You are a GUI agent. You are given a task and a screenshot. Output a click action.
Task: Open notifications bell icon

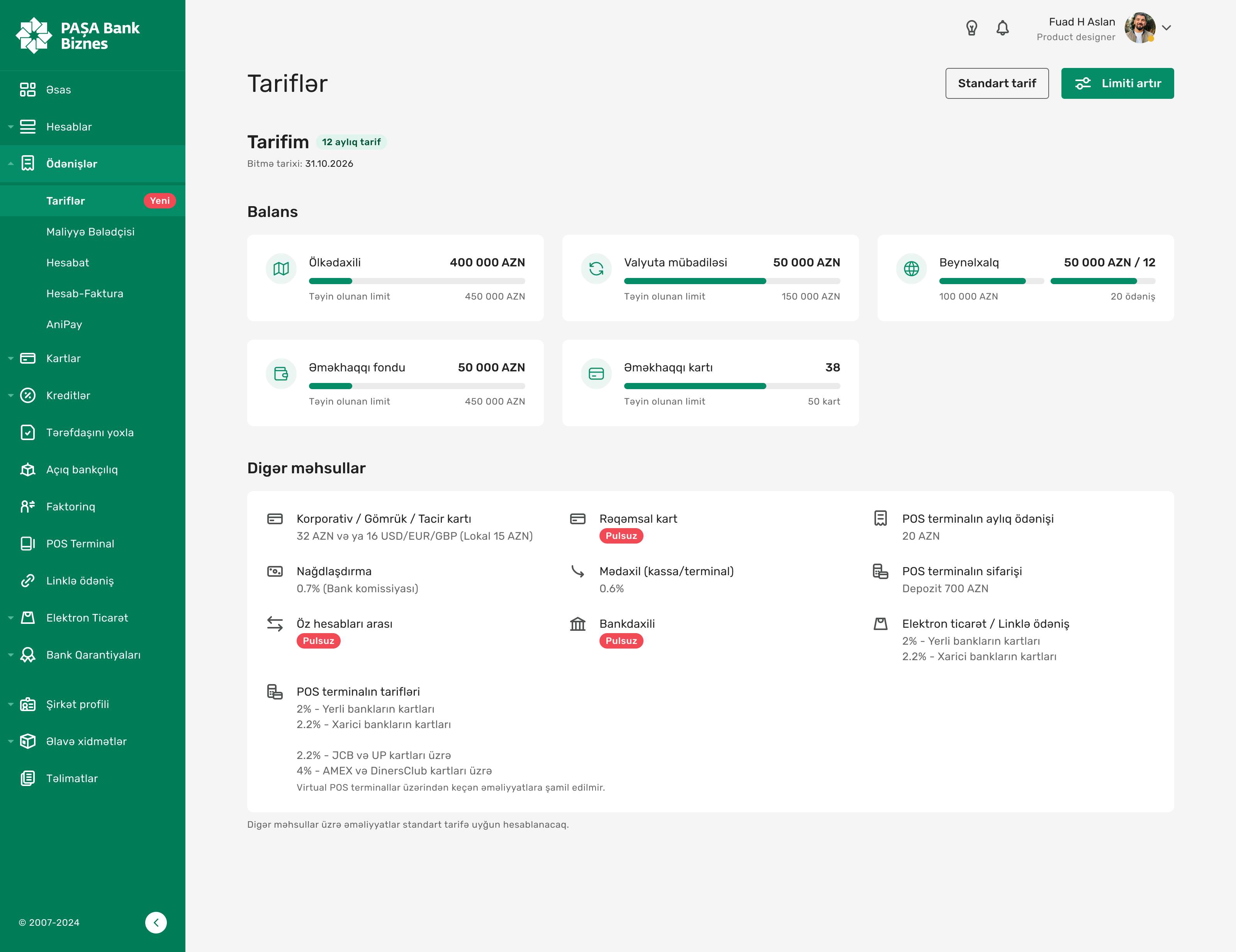point(1002,28)
